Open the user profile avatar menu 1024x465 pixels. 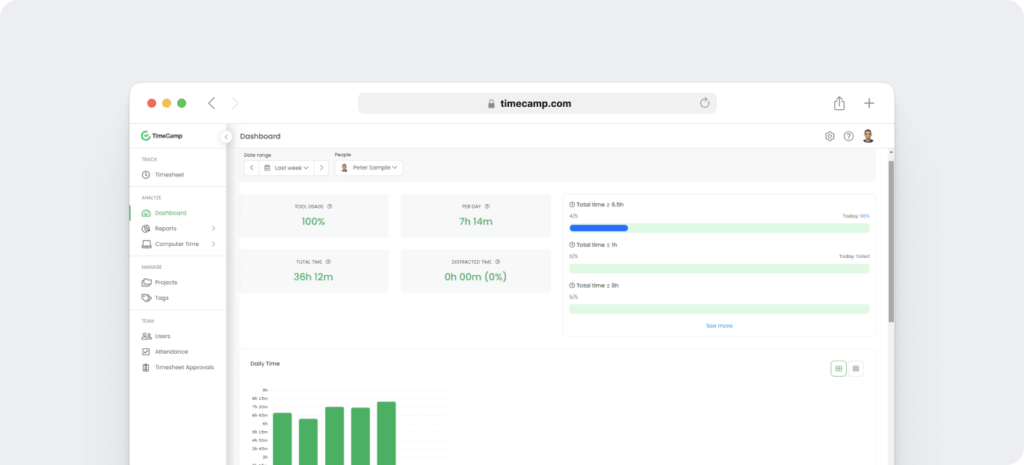(868, 136)
